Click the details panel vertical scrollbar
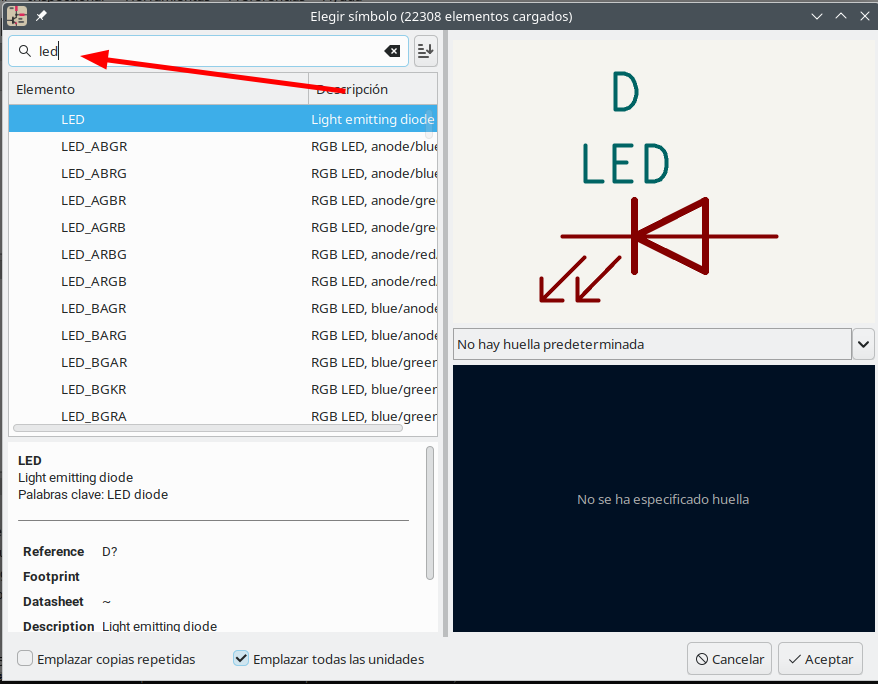This screenshot has width=878, height=684. pyautogui.click(x=430, y=513)
